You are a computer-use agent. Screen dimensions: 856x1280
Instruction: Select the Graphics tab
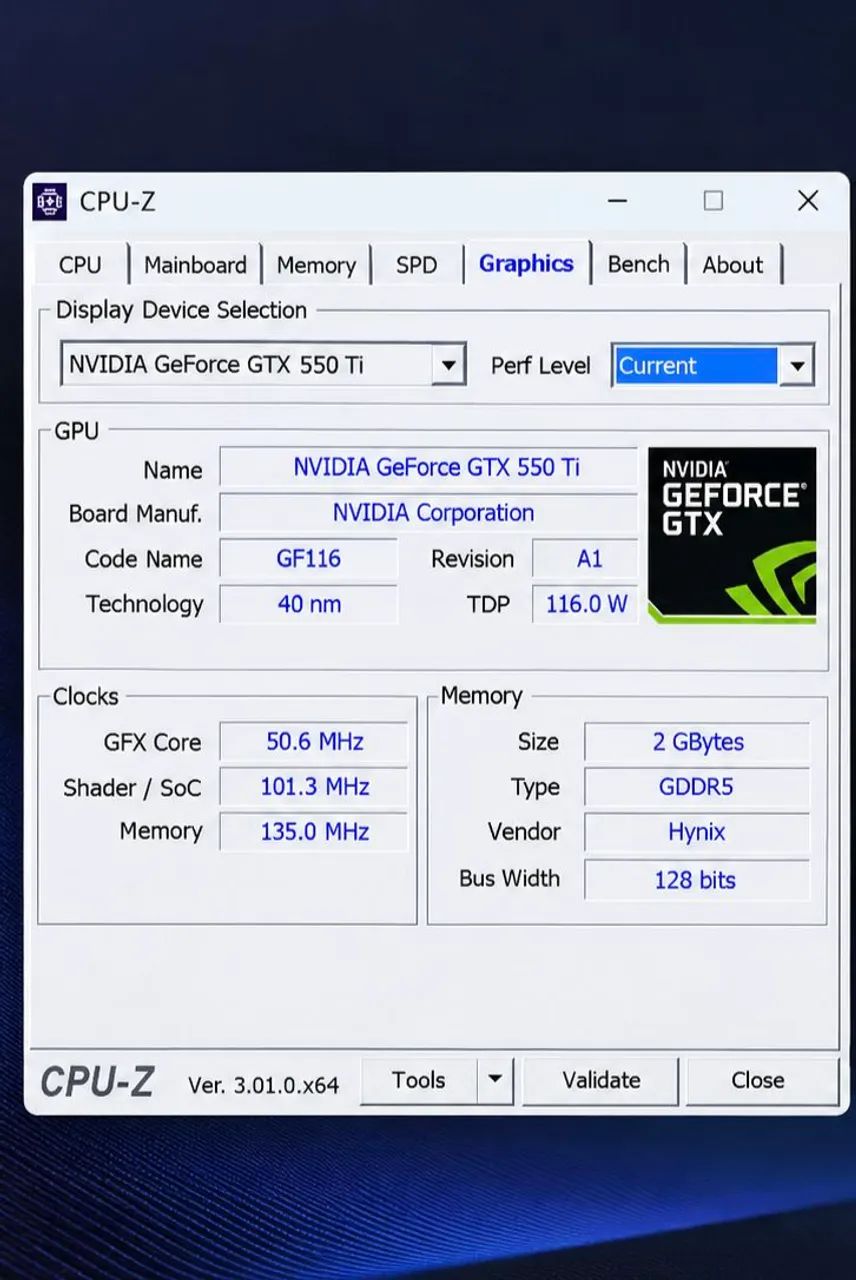coord(526,264)
